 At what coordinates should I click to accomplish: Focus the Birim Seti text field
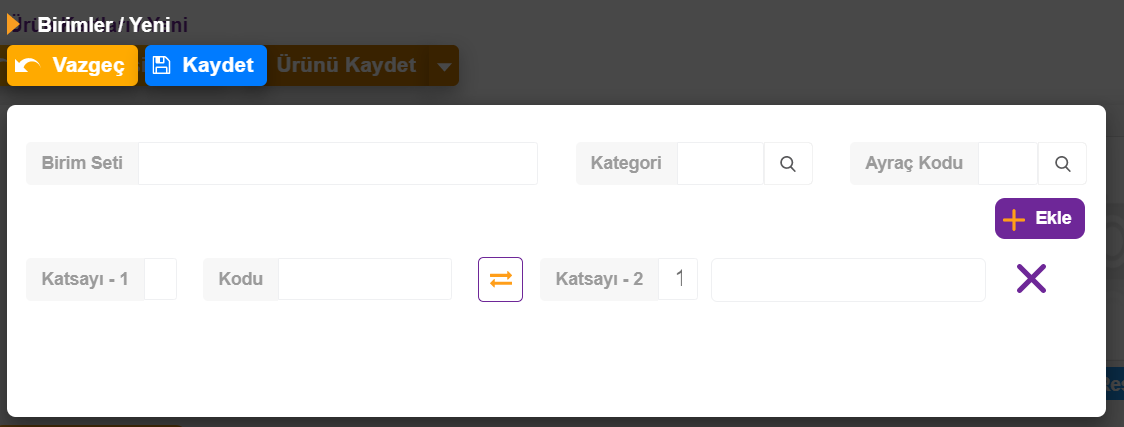[338, 163]
